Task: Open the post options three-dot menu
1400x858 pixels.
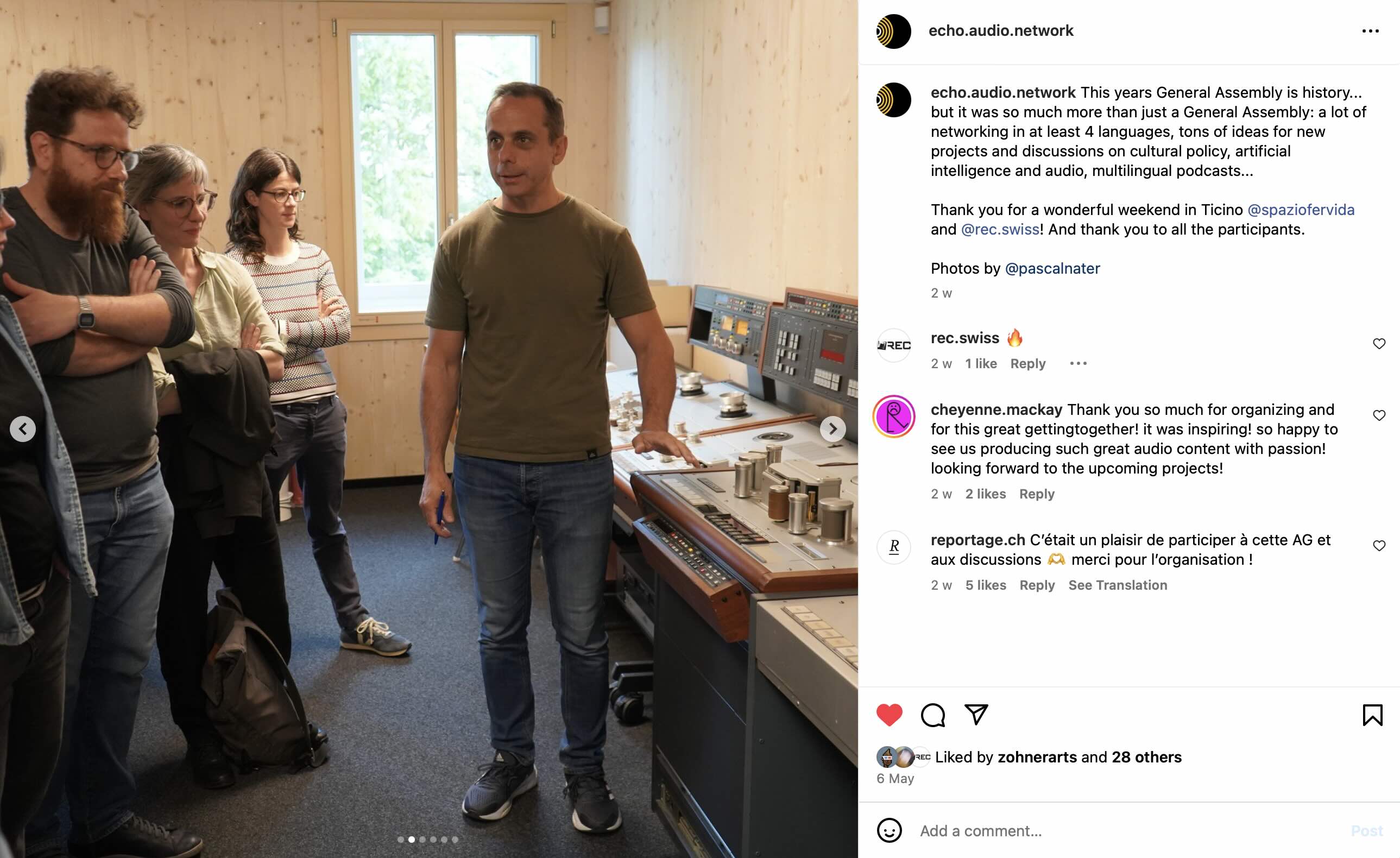Action: [x=1371, y=31]
